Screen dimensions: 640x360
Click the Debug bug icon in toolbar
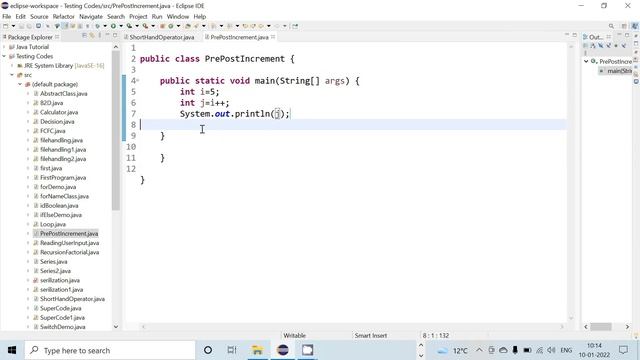click(x=97, y=26)
